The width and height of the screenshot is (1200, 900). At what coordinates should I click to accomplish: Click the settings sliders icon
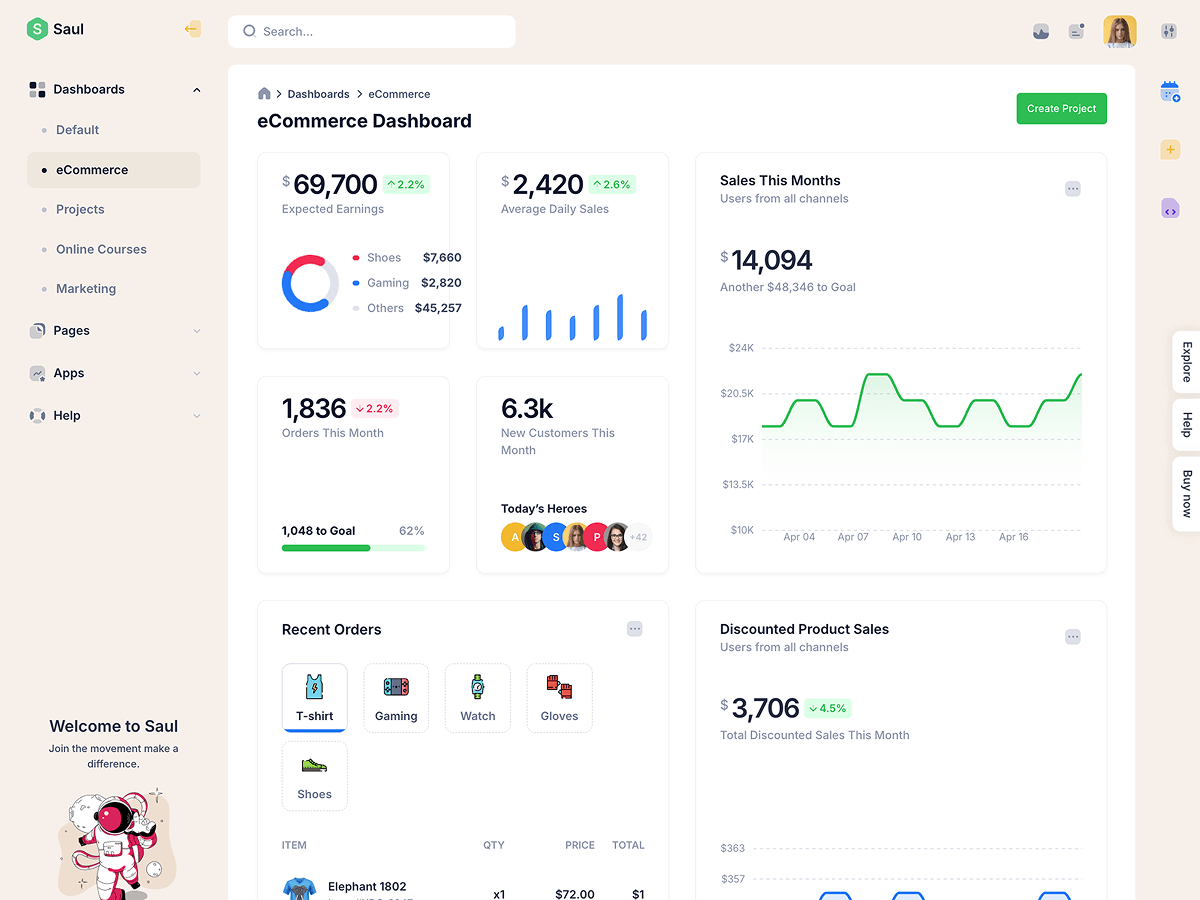(x=1169, y=31)
